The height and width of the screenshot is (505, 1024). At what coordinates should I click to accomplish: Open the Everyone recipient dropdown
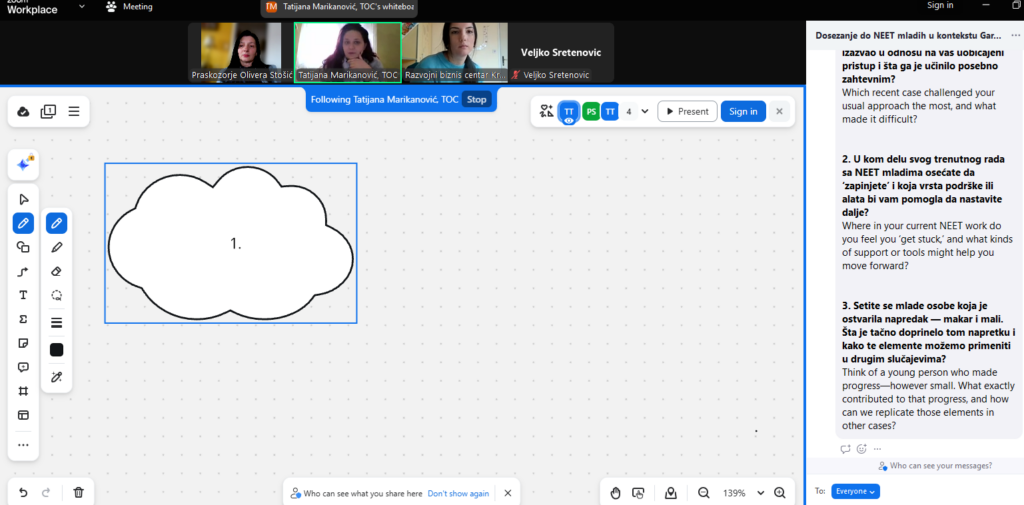tap(855, 491)
